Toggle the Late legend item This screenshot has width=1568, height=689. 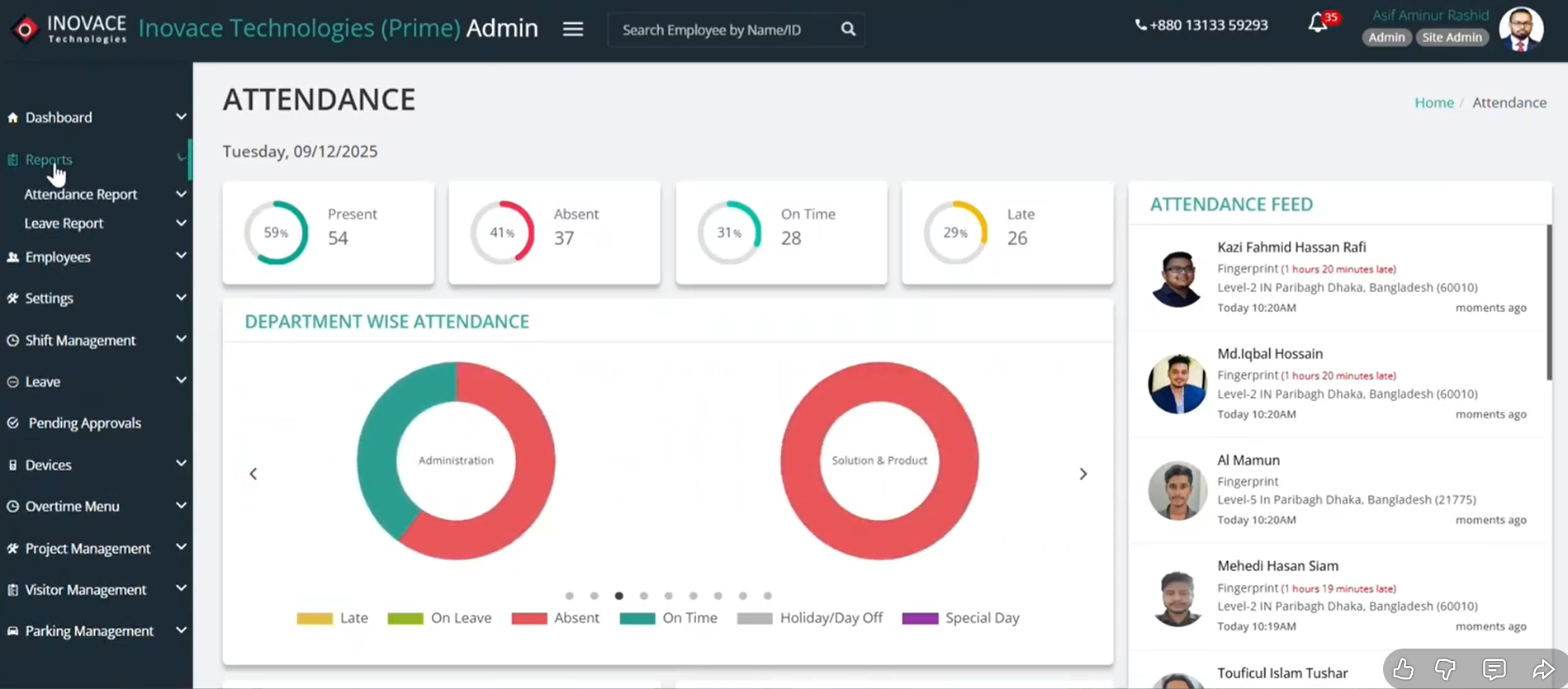click(333, 618)
